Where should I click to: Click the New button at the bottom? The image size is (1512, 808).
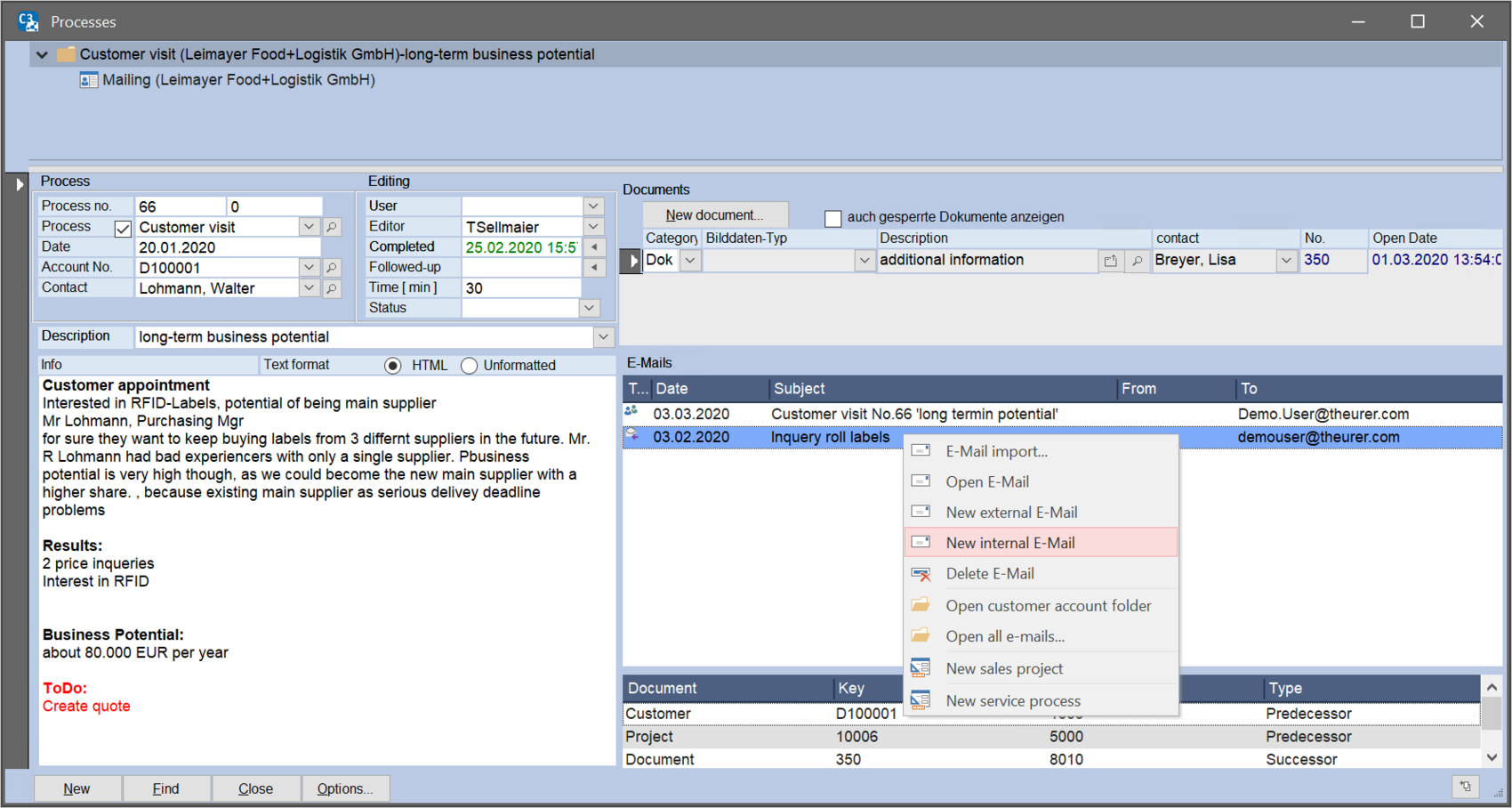point(76,788)
